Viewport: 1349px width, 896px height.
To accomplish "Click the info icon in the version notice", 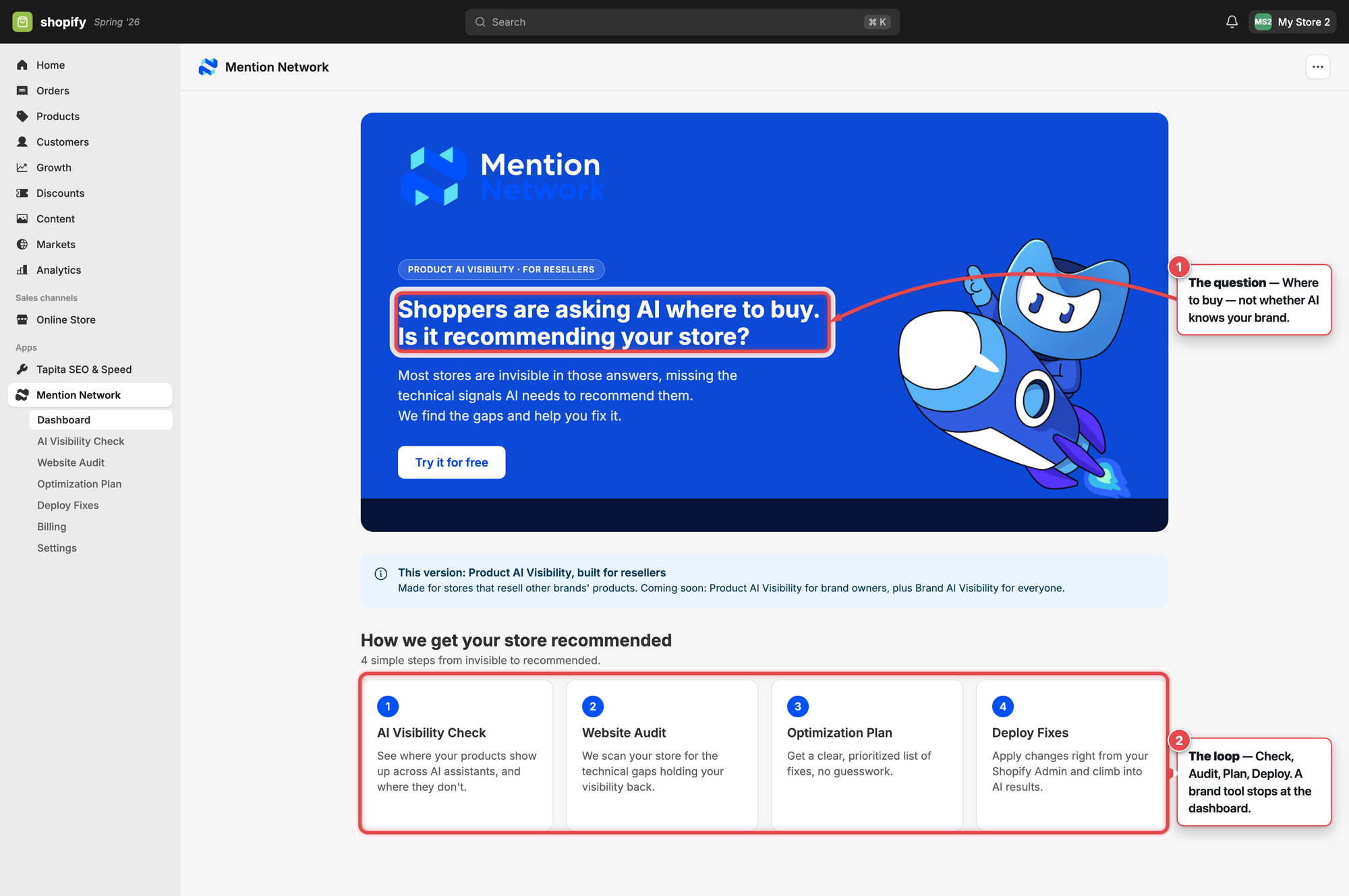I will coord(381,574).
